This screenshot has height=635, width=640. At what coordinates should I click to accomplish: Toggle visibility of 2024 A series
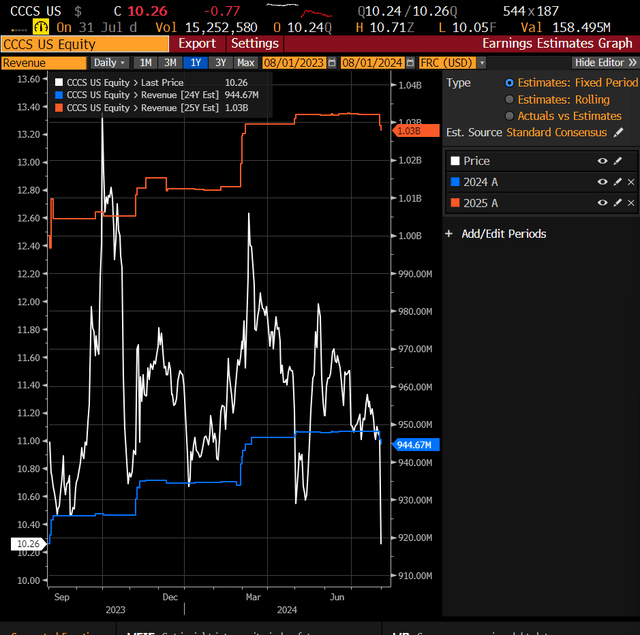(602, 182)
